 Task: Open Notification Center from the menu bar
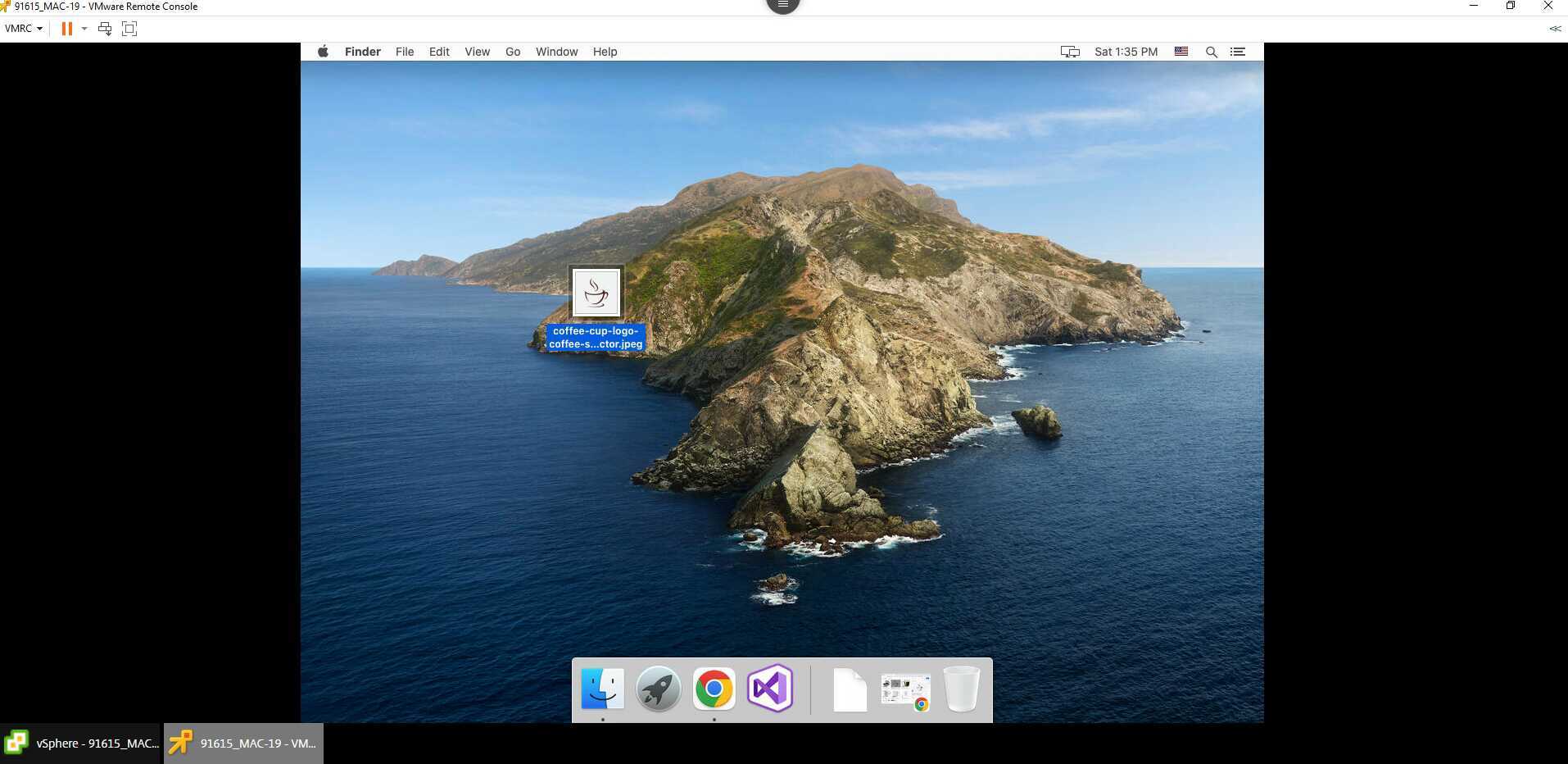tap(1237, 52)
